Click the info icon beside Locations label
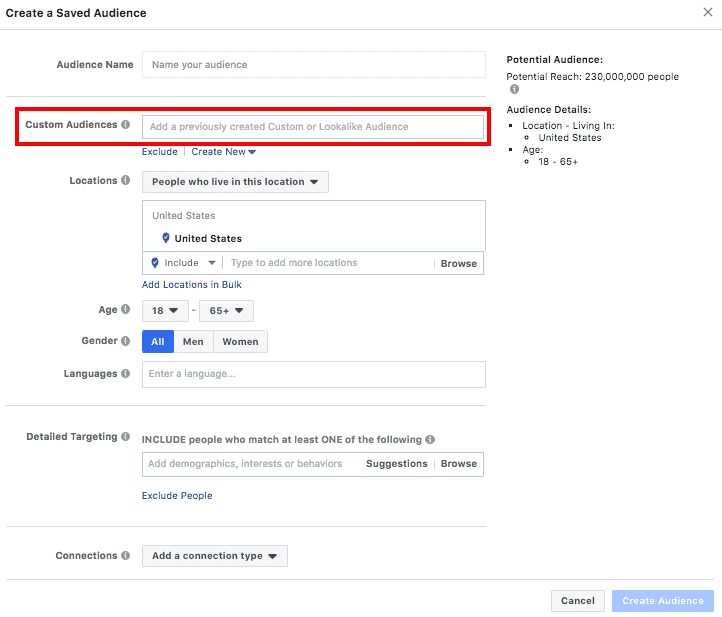This screenshot has width=722, height=617. tap(125, 180)
